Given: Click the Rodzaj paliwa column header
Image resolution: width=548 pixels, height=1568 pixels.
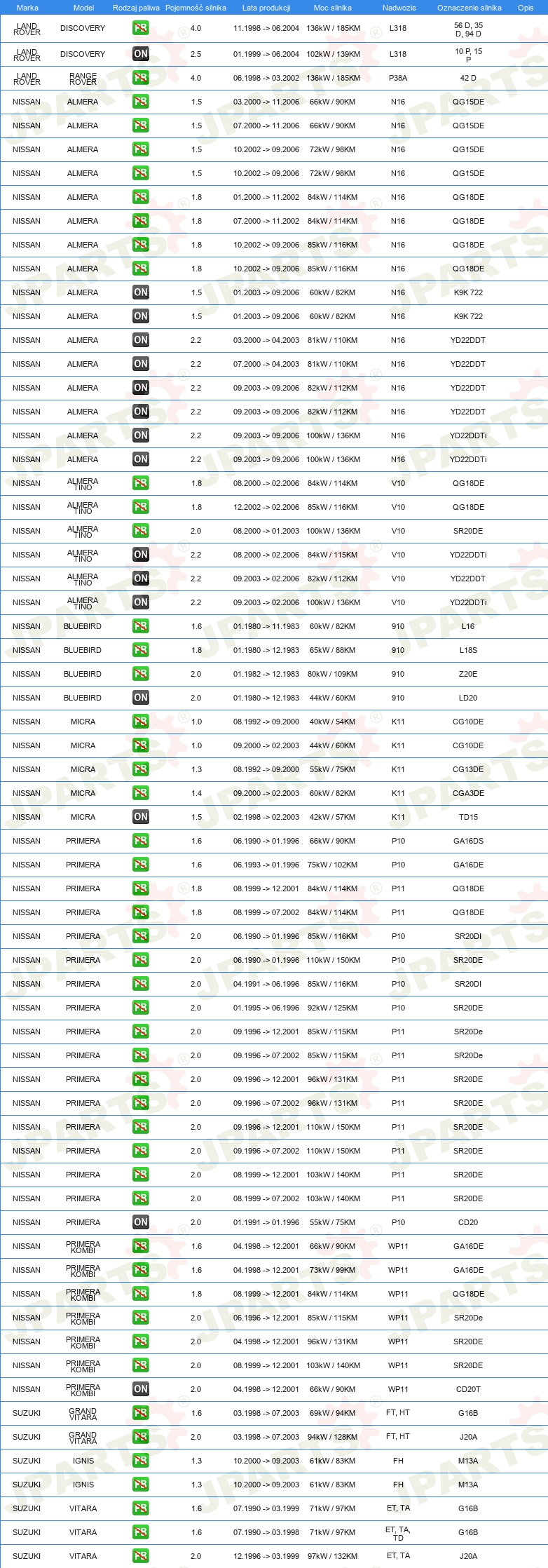Looking at the screenshot, I should [136, 8].
